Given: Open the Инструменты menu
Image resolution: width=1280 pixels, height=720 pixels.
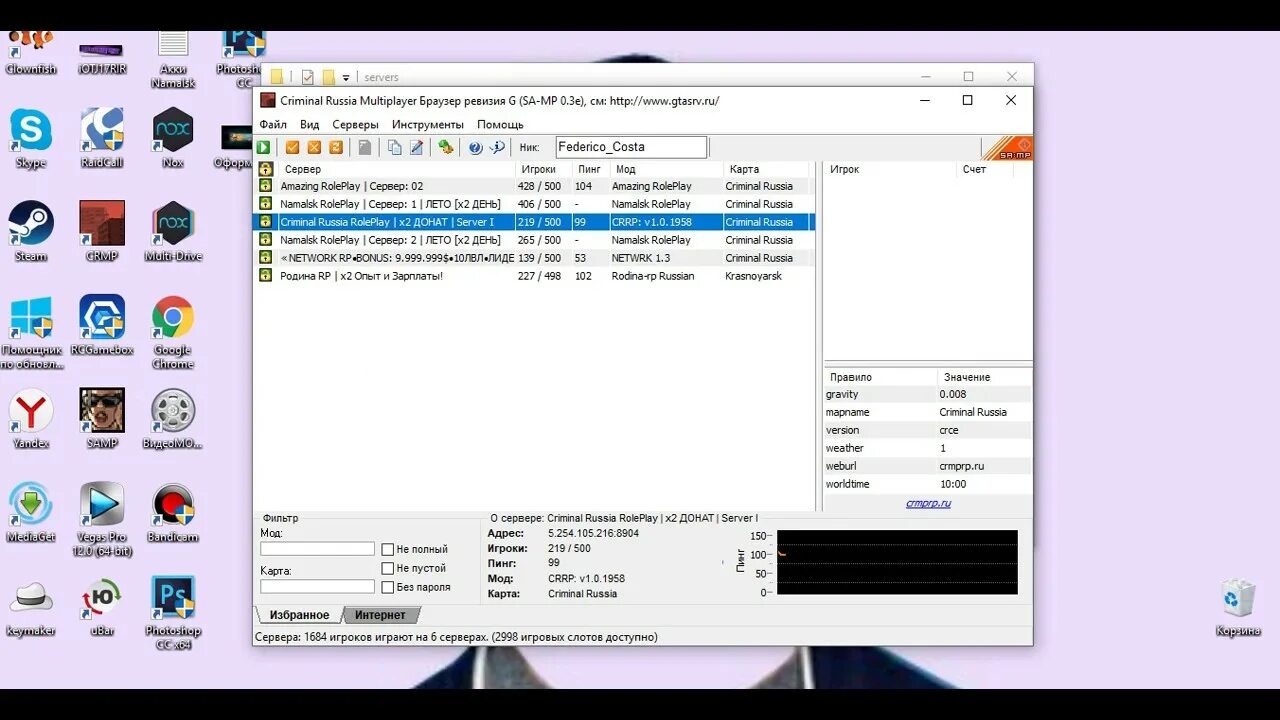Looking at the screenshot, I should pos(428,125).
